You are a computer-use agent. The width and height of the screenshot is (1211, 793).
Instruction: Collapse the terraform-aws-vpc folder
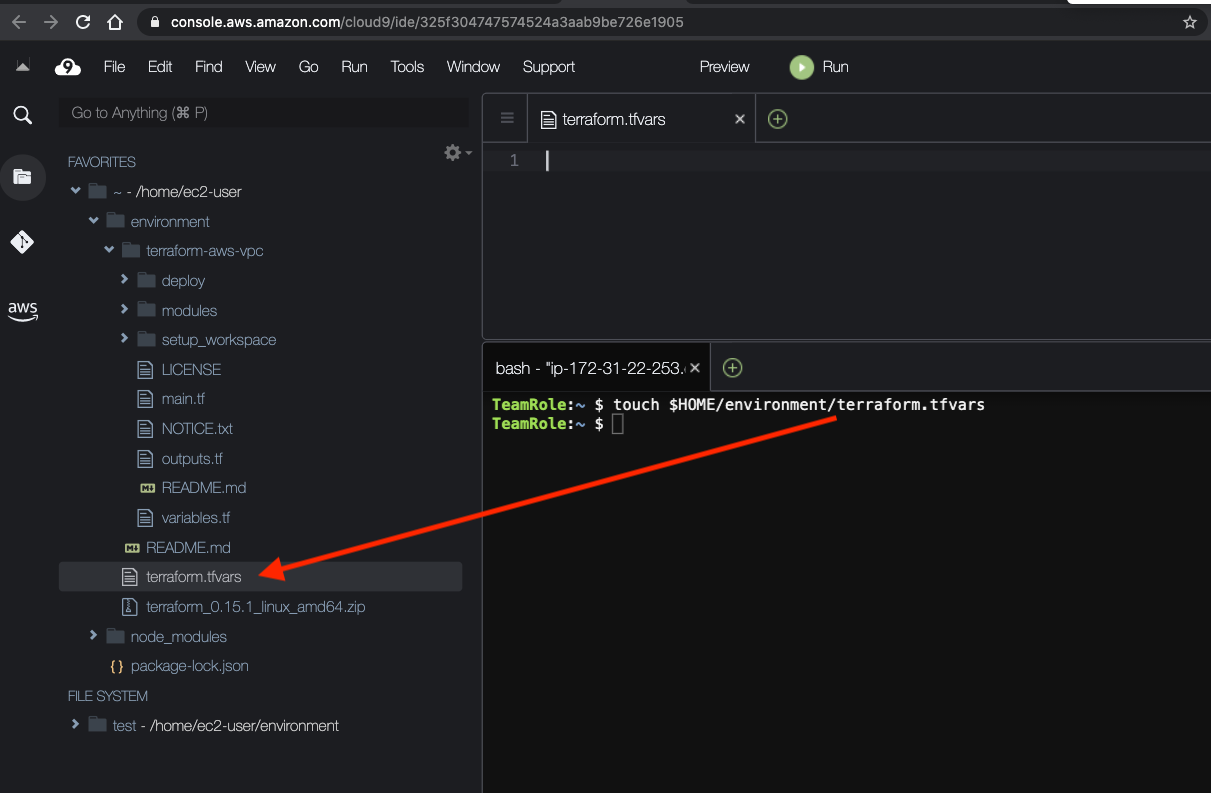(110, 251)
